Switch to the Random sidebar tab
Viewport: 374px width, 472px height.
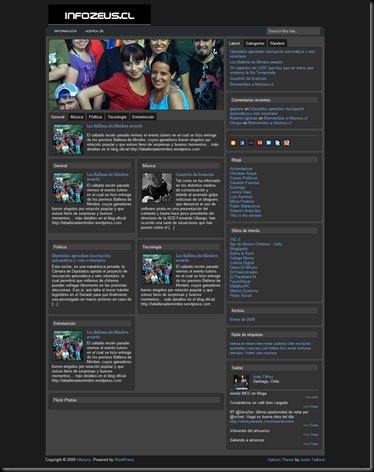[277, 43]
